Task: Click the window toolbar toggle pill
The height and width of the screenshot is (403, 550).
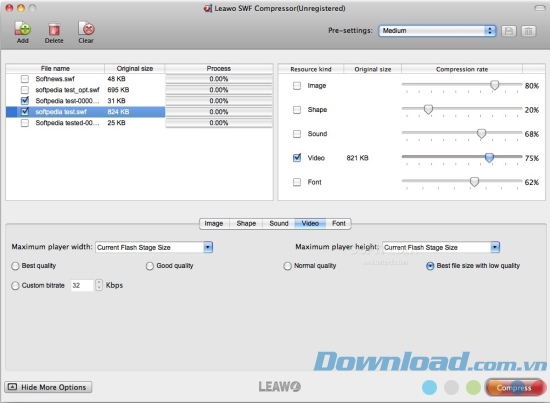Action: [x=539, y=8]
